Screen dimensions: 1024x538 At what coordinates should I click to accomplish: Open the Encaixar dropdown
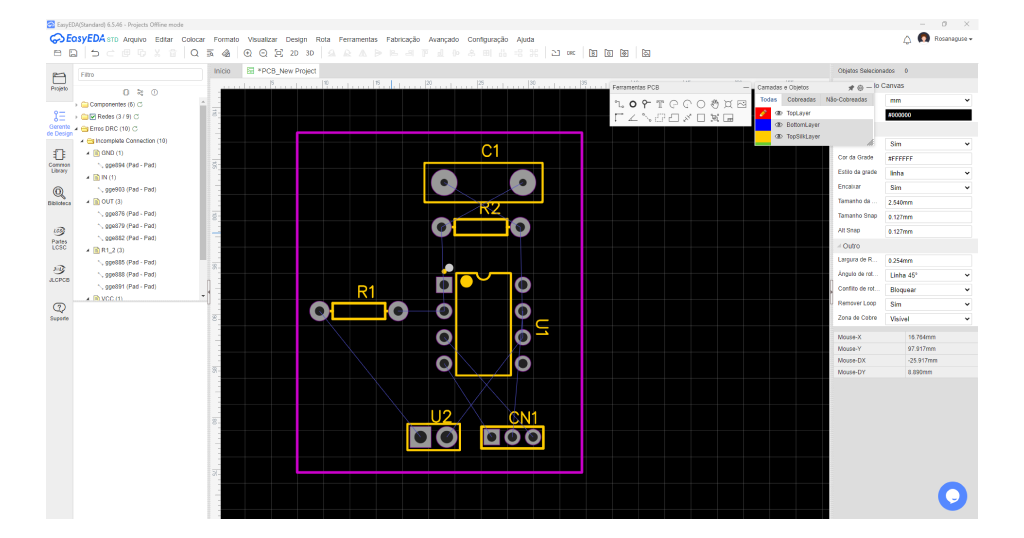928,187
